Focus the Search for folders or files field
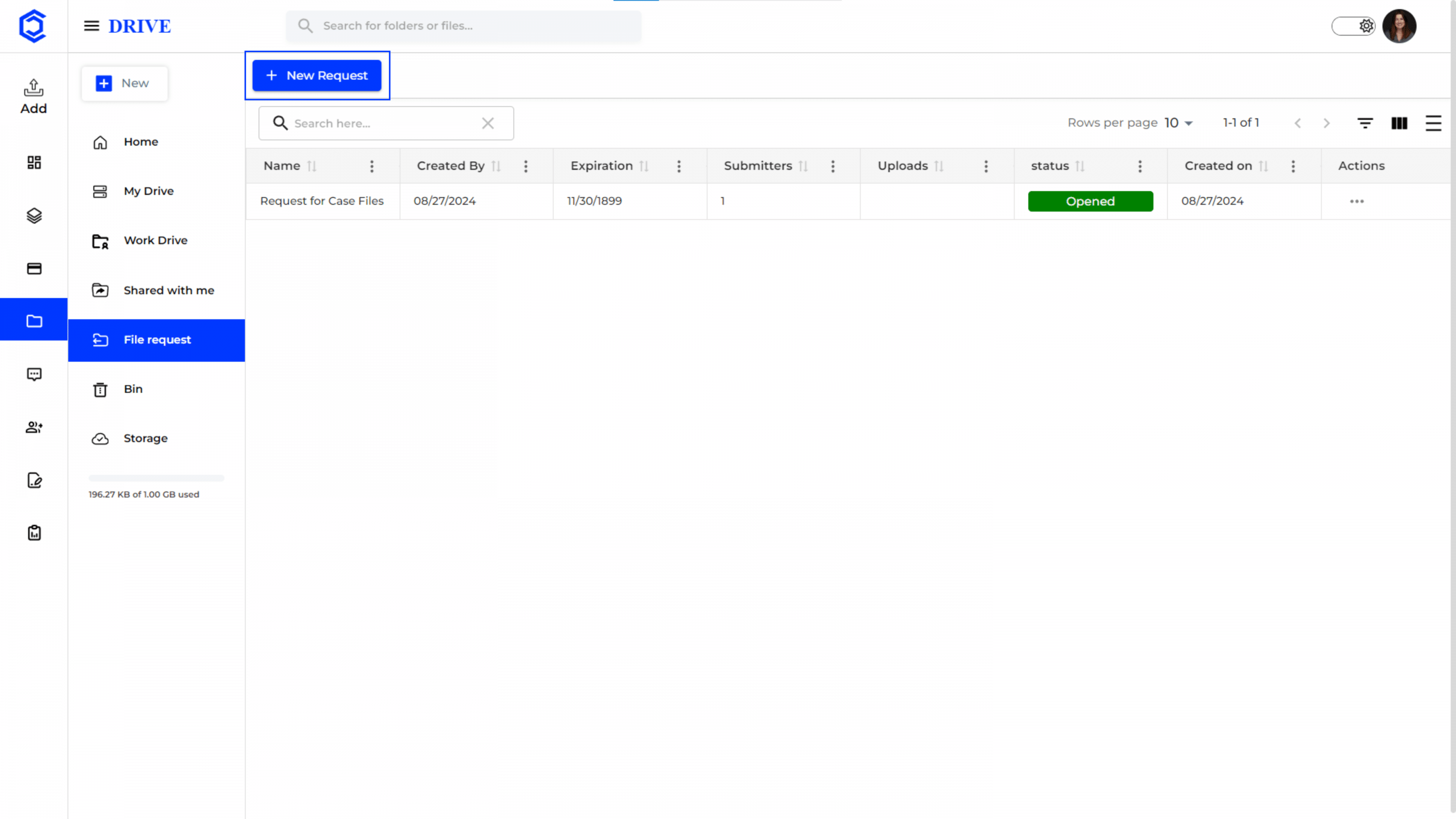The image size is (1456, 819). click(464, 26)
